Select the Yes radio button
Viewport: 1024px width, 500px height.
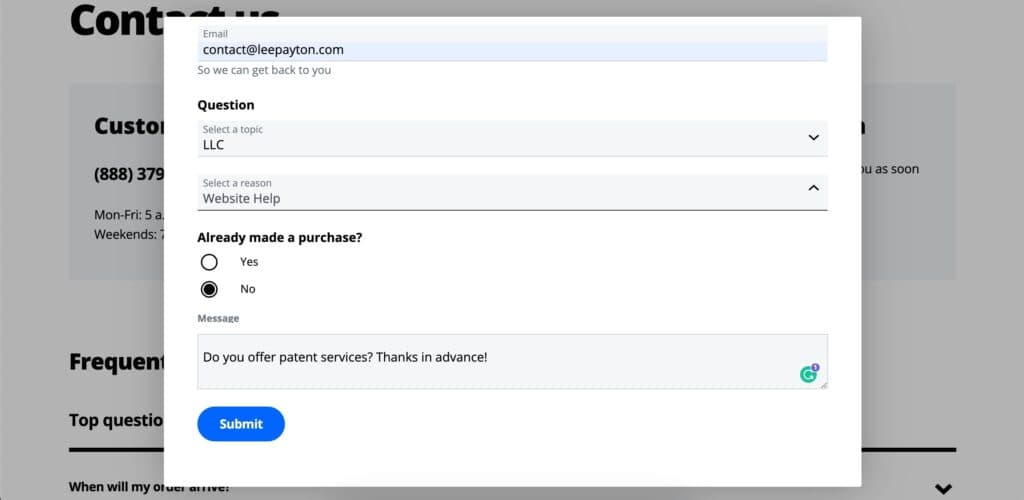tap(209, 262)
